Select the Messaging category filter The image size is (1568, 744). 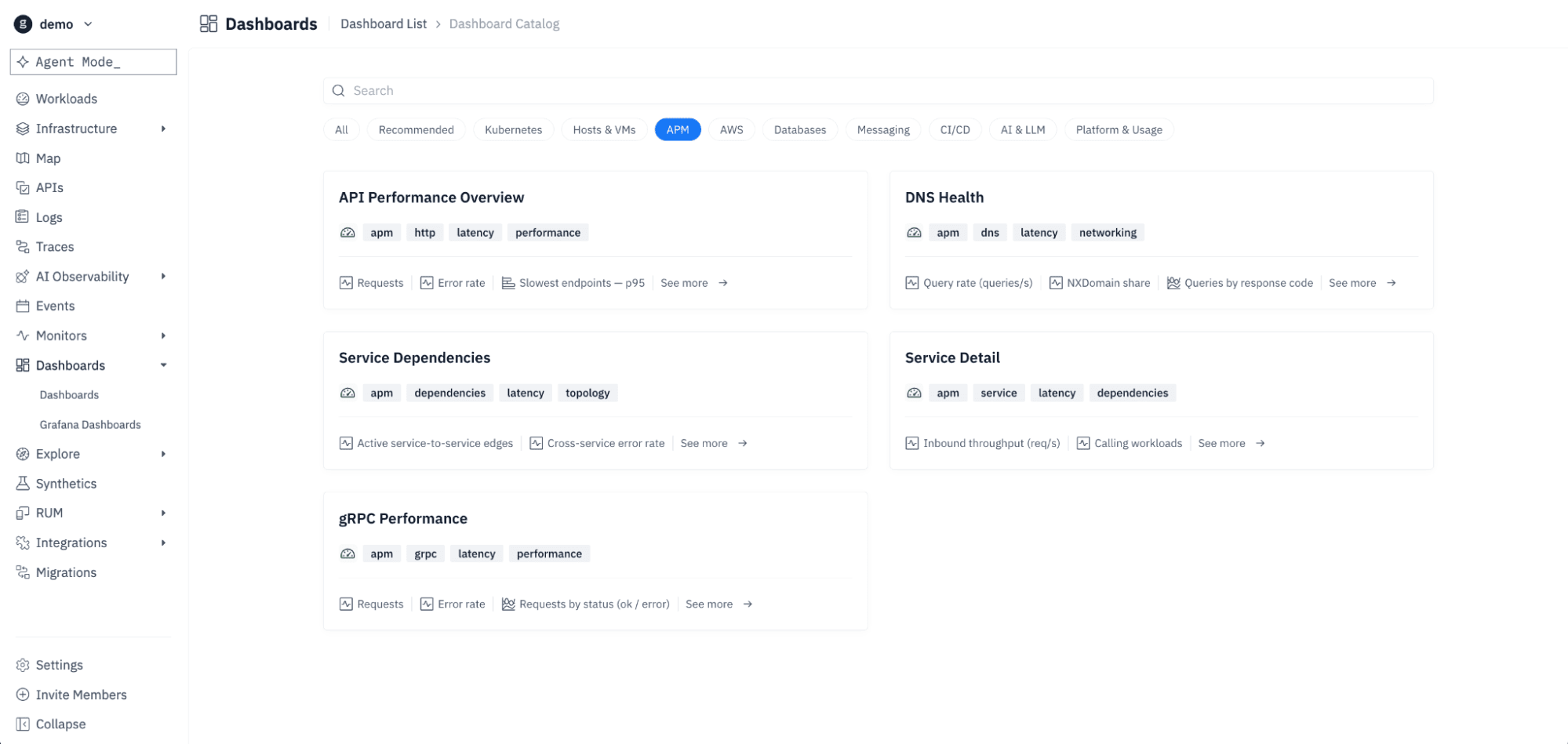(x=883, y=130)
